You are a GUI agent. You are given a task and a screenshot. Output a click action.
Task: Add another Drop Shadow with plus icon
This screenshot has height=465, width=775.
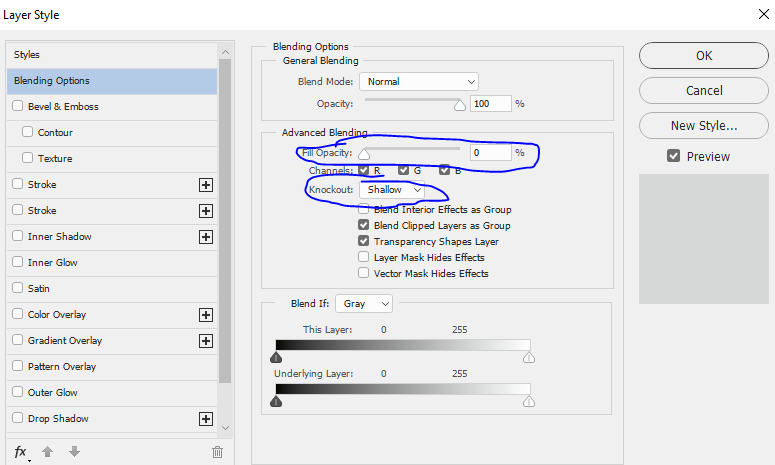[x=206, y=419]
